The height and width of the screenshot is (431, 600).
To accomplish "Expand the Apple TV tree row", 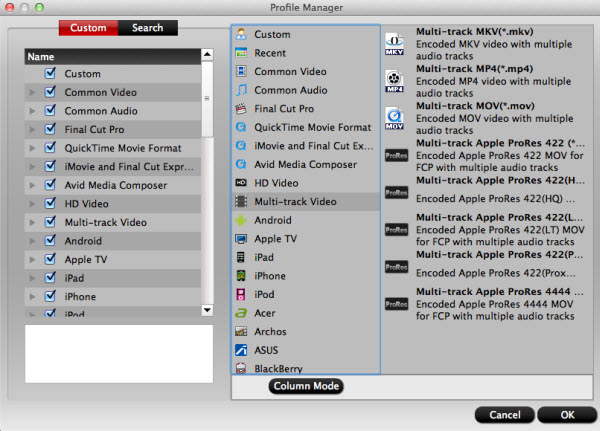I will (33, 260).
